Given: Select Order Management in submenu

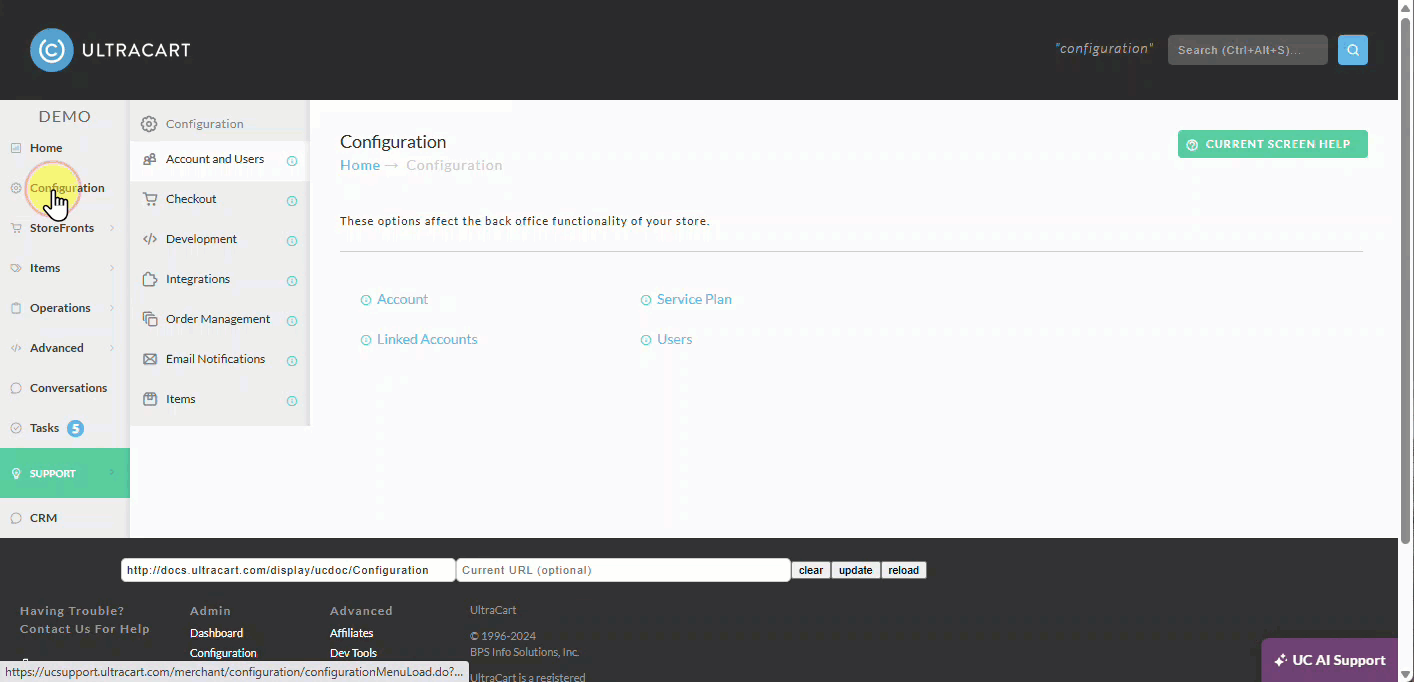Looking at the screenshot, I should click(219, 319).
